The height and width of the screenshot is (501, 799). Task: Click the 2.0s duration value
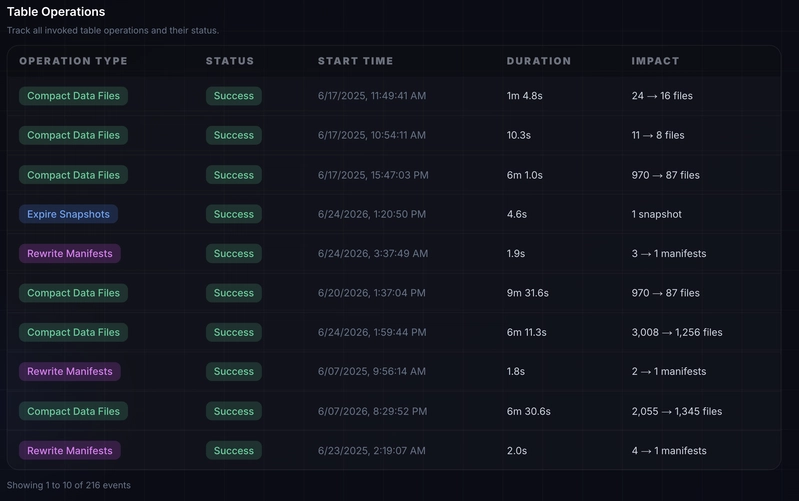(517, 451)
